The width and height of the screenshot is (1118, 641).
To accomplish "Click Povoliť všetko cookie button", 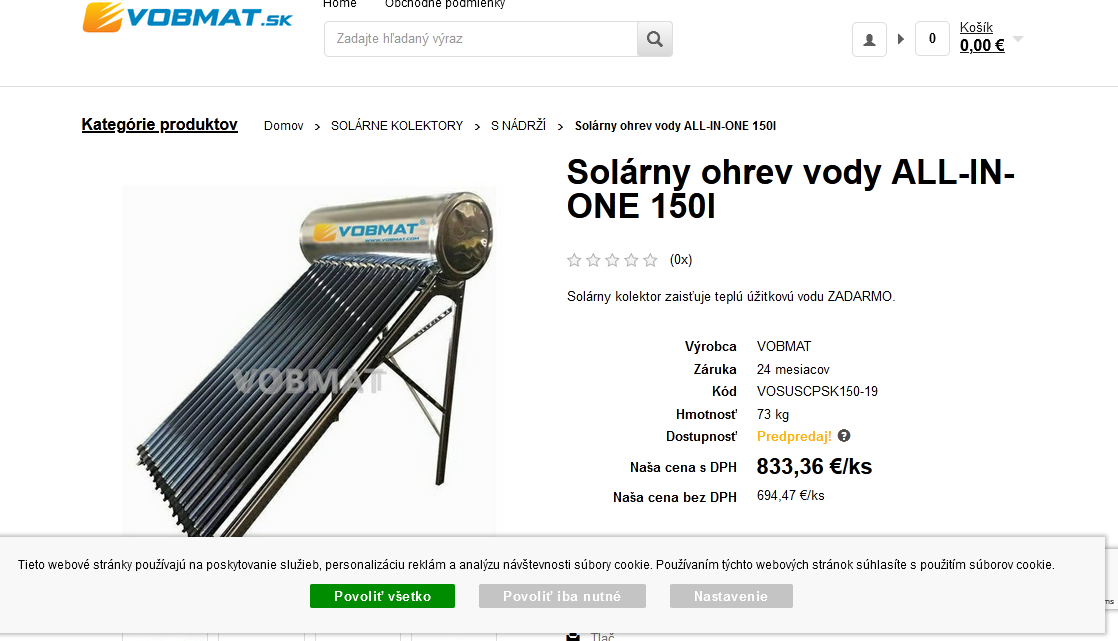I will coord(382,596).
